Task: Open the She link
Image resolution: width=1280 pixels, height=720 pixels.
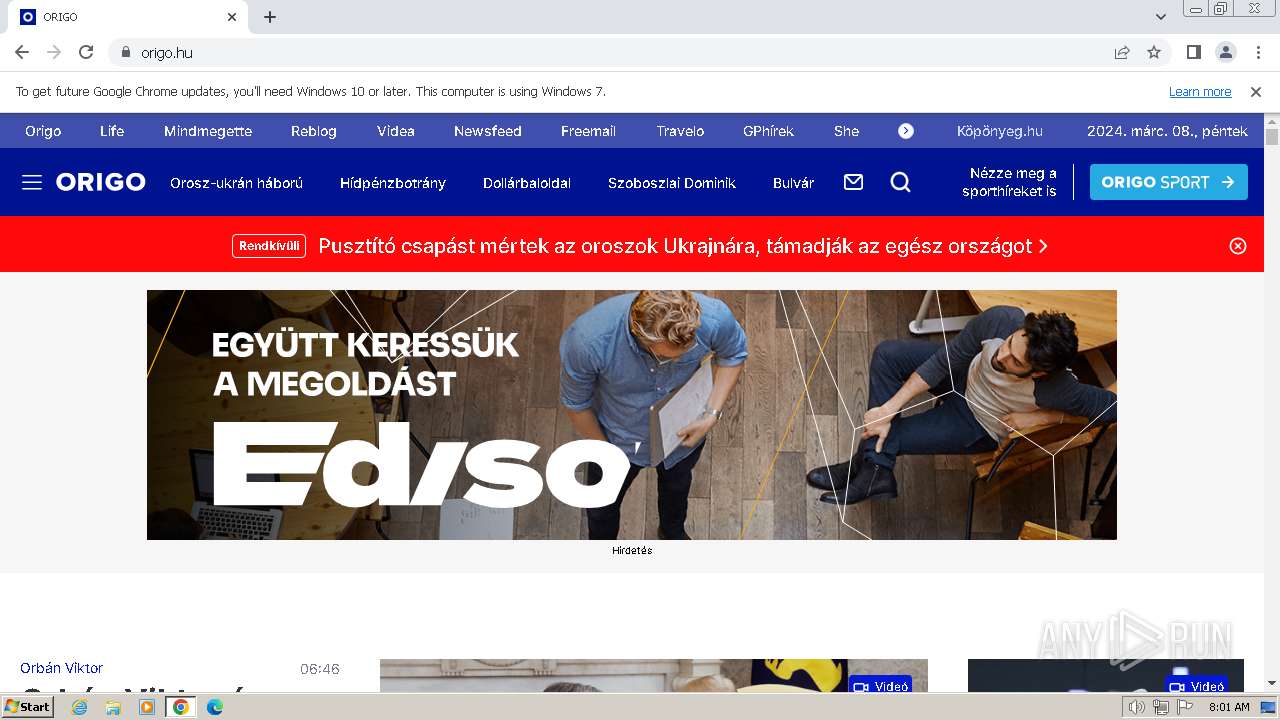Action: click(x=846, y=131)
